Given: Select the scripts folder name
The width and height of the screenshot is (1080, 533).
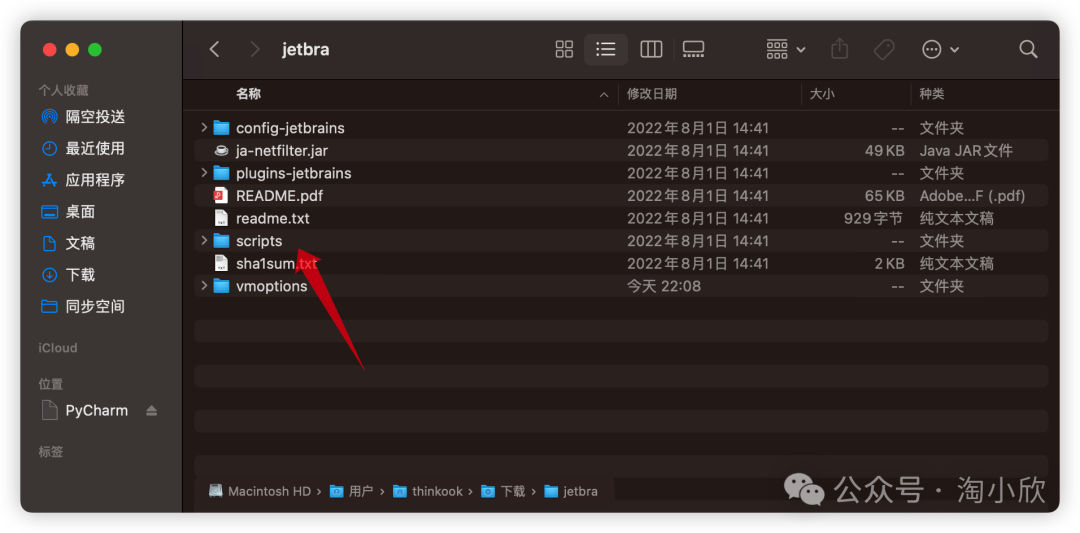Looking at the screenshot, I should (x=259, y=241).
